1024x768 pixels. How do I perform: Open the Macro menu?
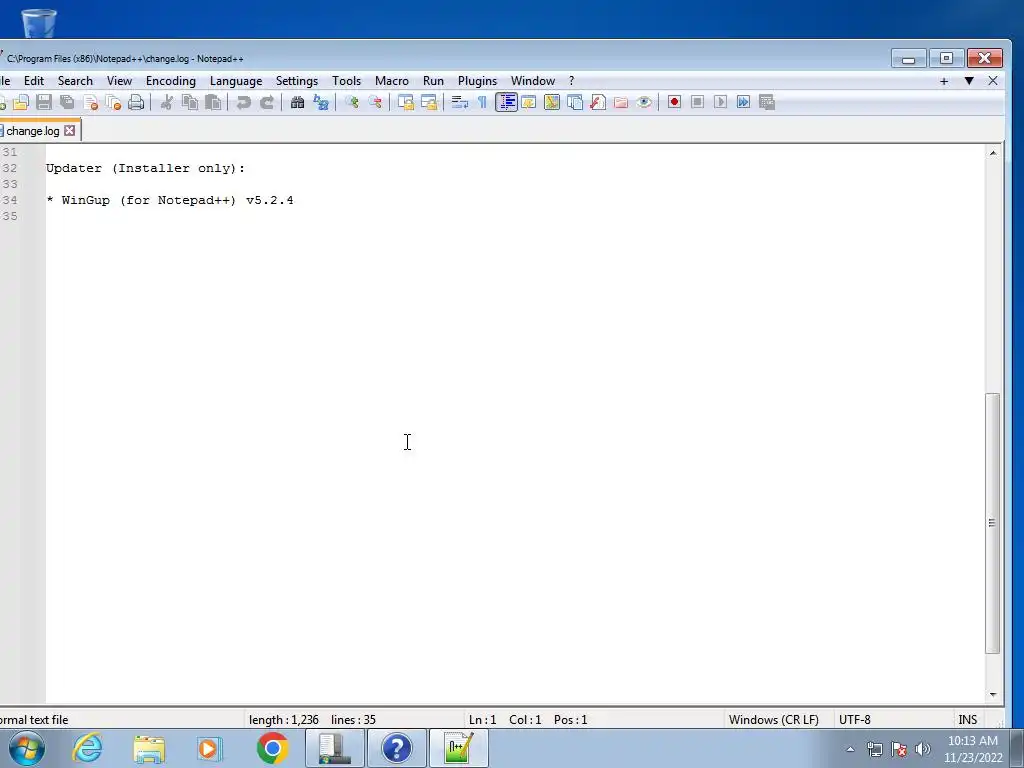(392, 81)
